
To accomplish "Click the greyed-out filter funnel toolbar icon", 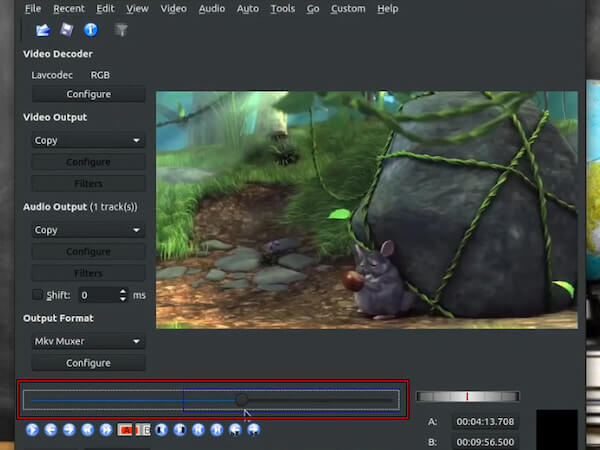I will coord(121,30).
